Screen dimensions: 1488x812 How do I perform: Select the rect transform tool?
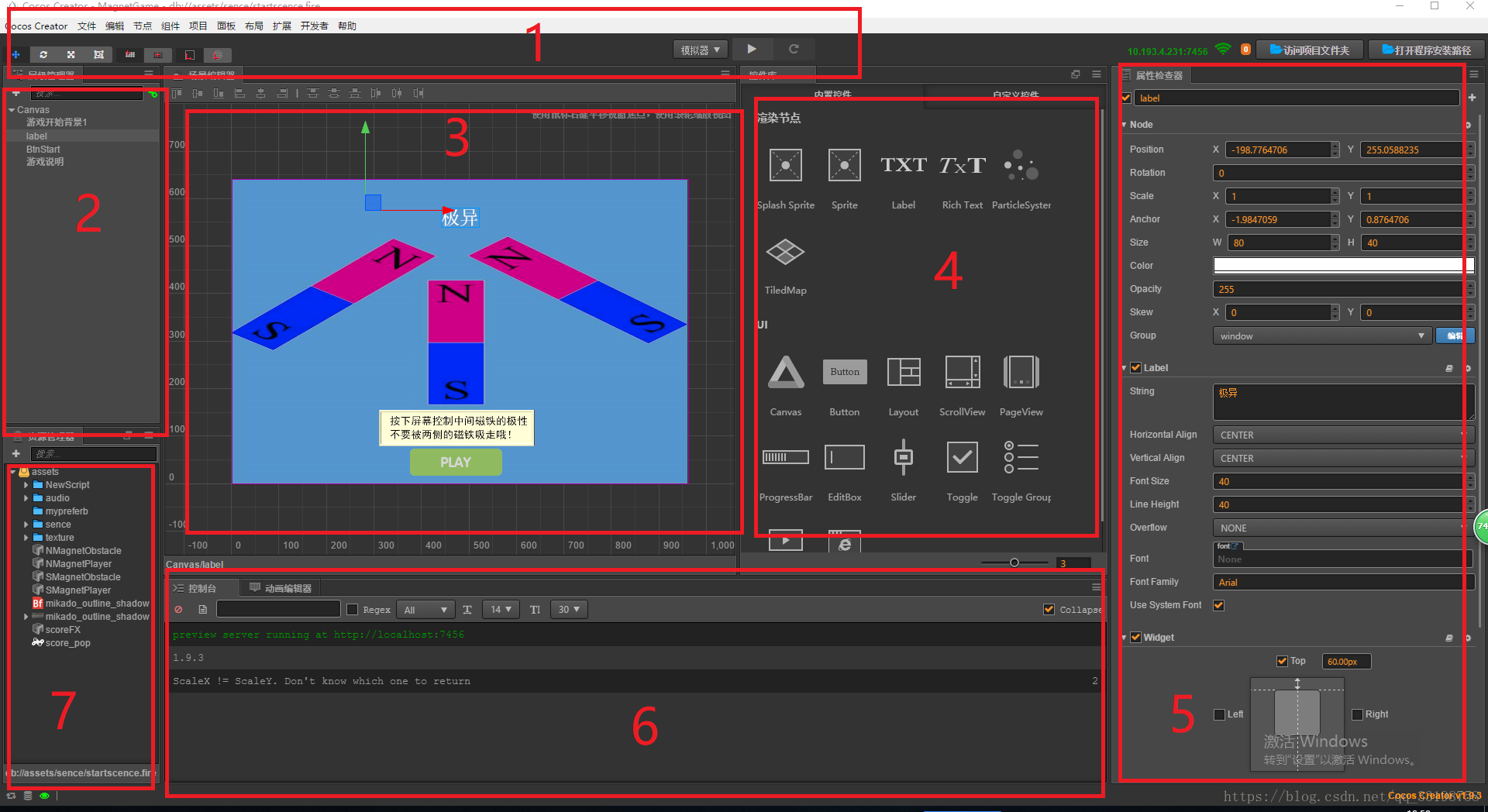point(98,55)
